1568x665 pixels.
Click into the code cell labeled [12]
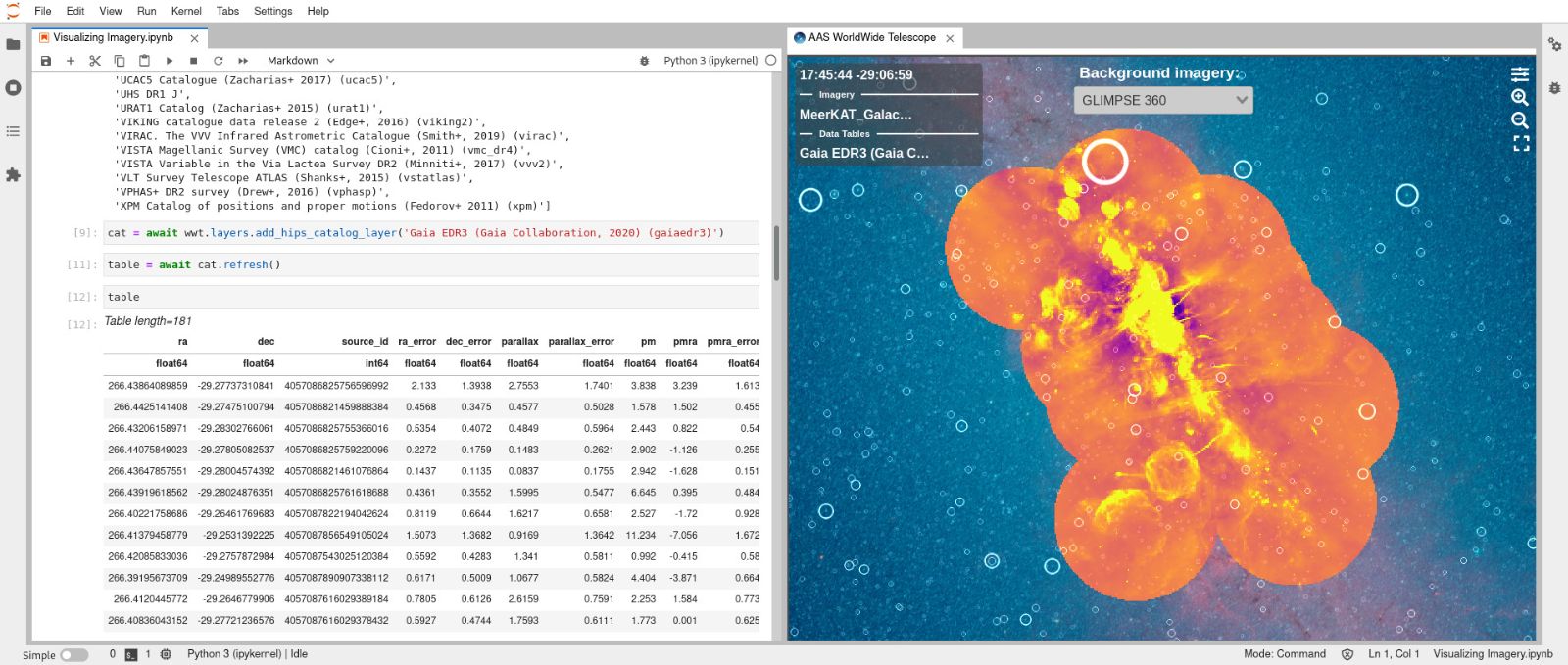pos(431,297)
